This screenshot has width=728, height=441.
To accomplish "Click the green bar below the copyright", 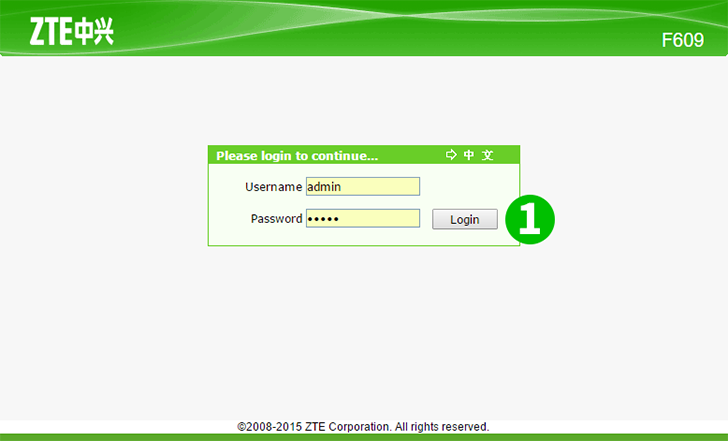I will point(364,437).
